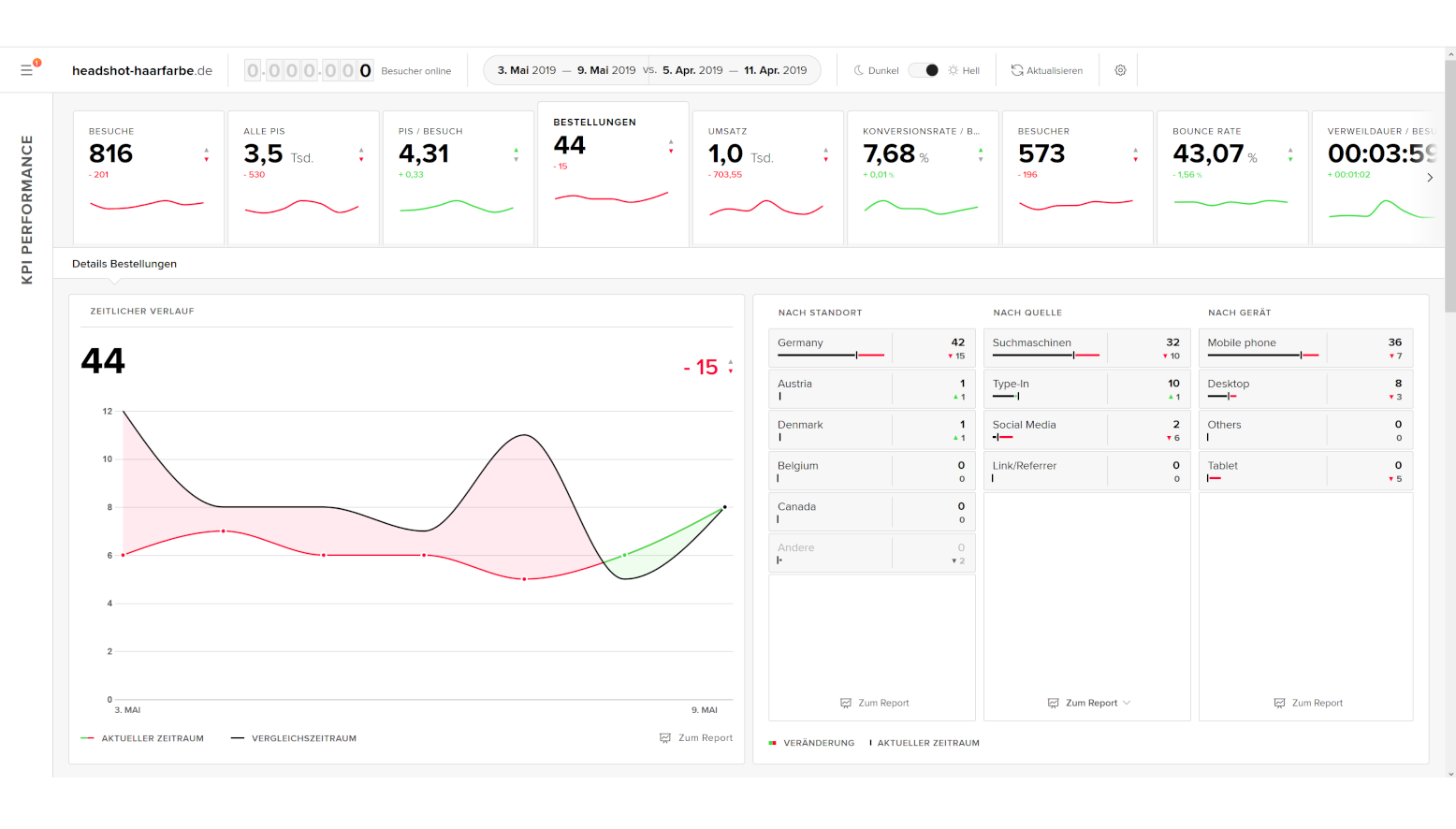1456x829 pixels.
Task: Toggle Vergleichszeitraum legend entry
Action: click(294, 738)
